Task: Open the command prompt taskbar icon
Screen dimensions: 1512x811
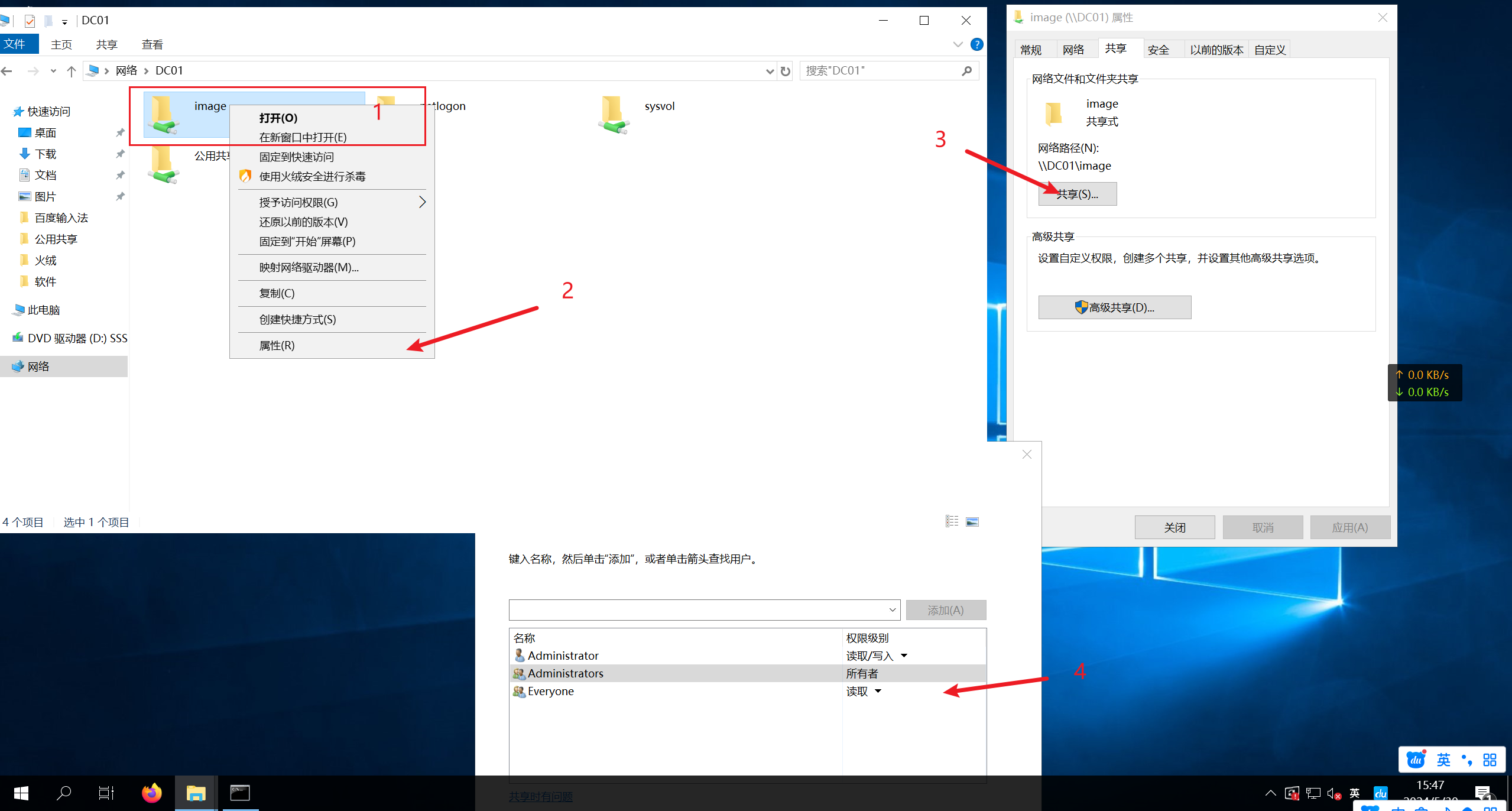Action: pos(240,793)
